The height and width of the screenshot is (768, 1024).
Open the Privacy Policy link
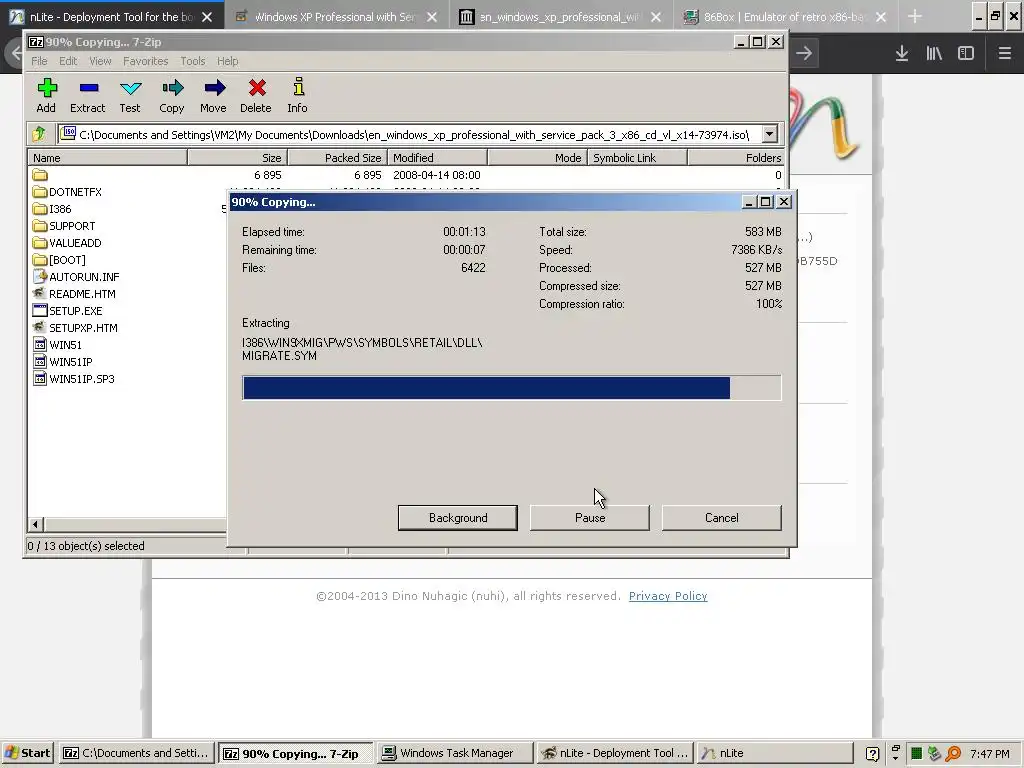pyautogui.click(x=668, y=596)
